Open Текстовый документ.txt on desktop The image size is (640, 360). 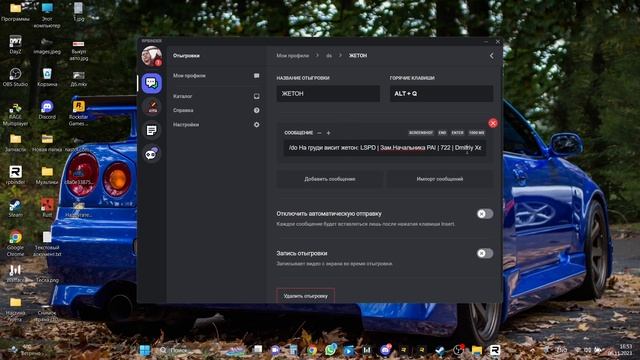click(47, 244)
